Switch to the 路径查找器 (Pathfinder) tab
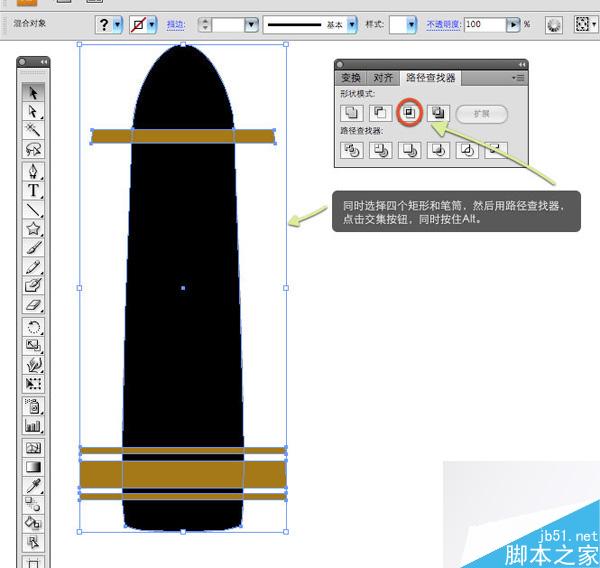Viewport: 600px width, 568px height. click(430, 78)
